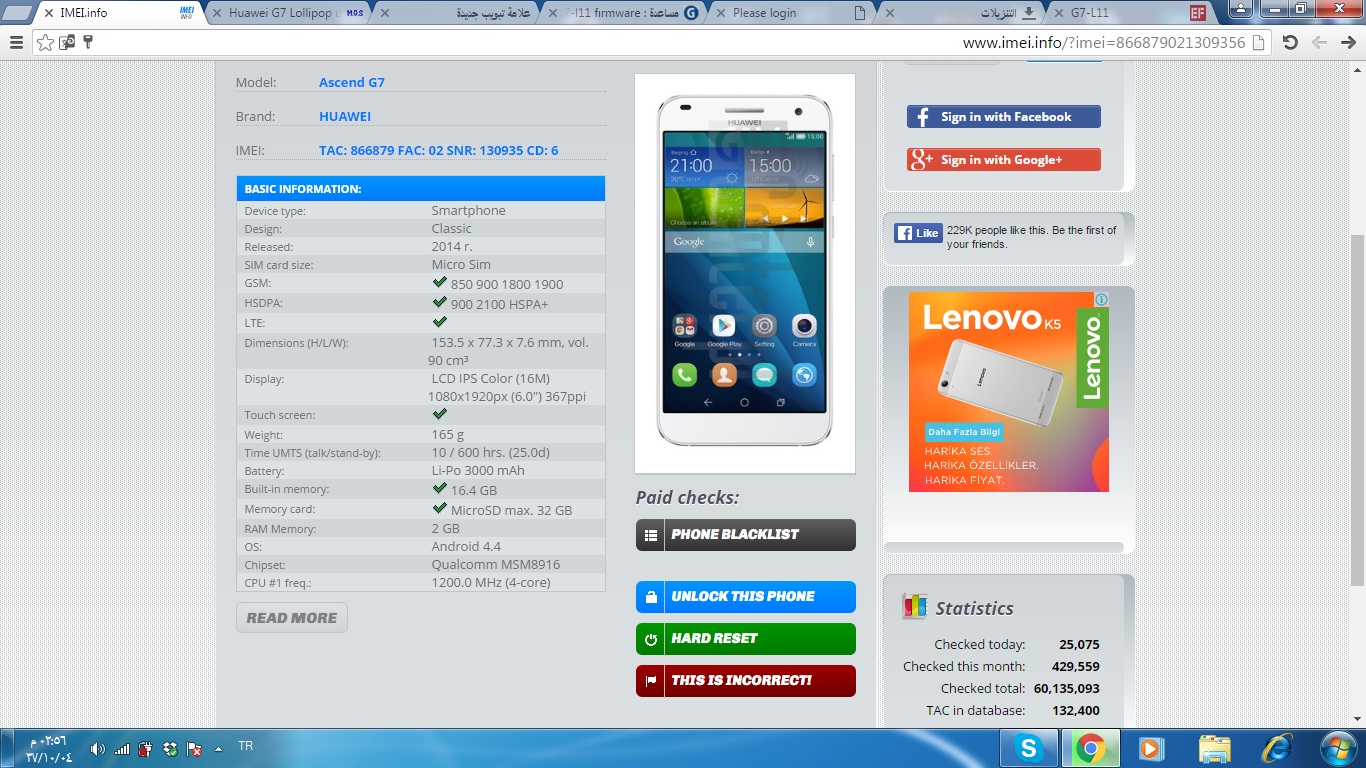This screenshot has height=768, width=1366.
Task: Open the Action Center flag icon
Action: click(195, 748)
